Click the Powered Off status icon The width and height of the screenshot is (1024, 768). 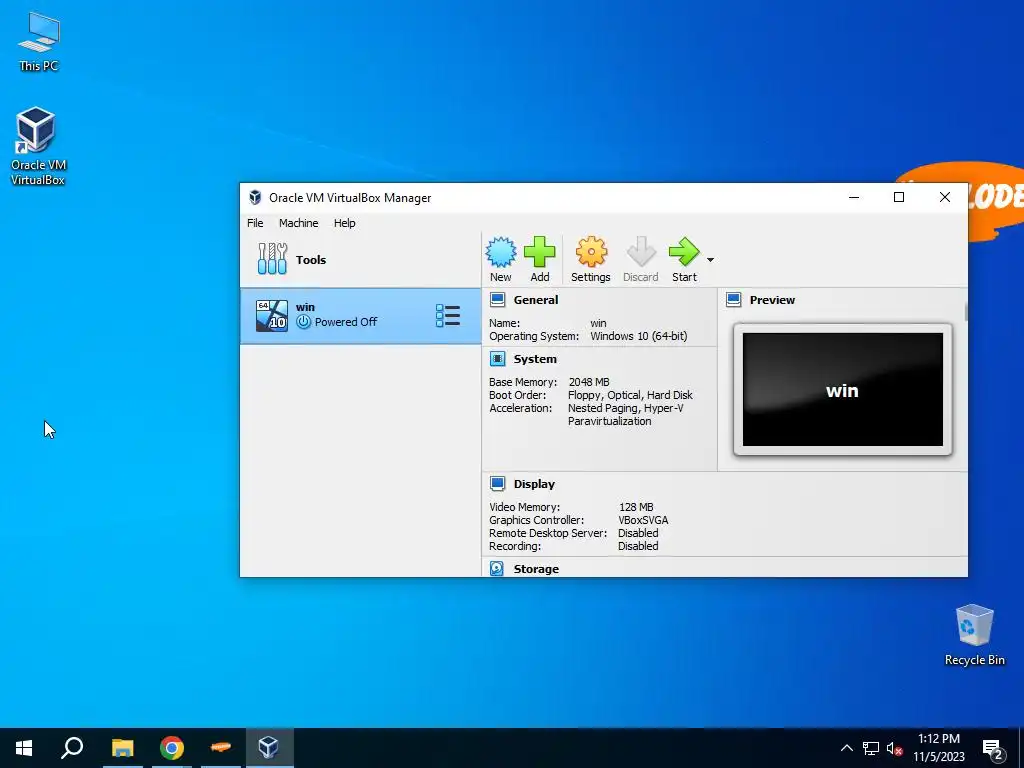[x=303, y=322]
